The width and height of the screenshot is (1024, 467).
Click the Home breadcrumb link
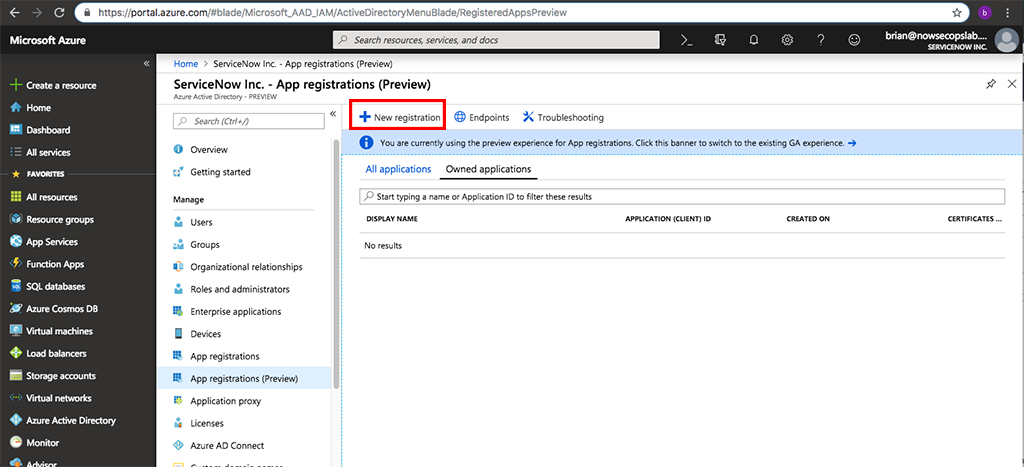click(x=186, y=64)
